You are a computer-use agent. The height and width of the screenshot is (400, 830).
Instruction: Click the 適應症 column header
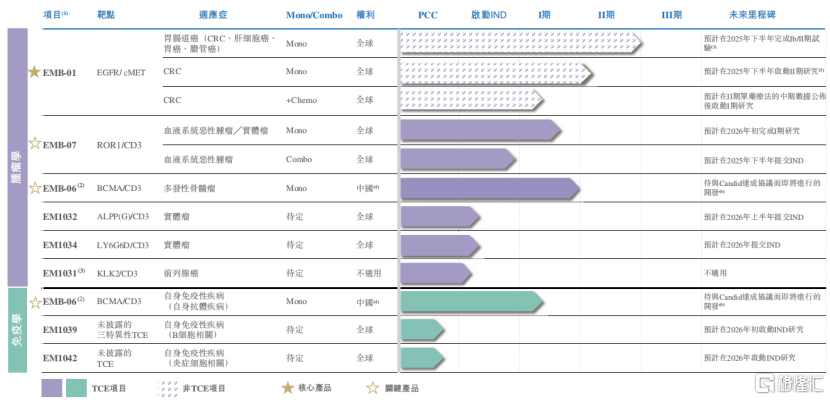tap(214, 15)
